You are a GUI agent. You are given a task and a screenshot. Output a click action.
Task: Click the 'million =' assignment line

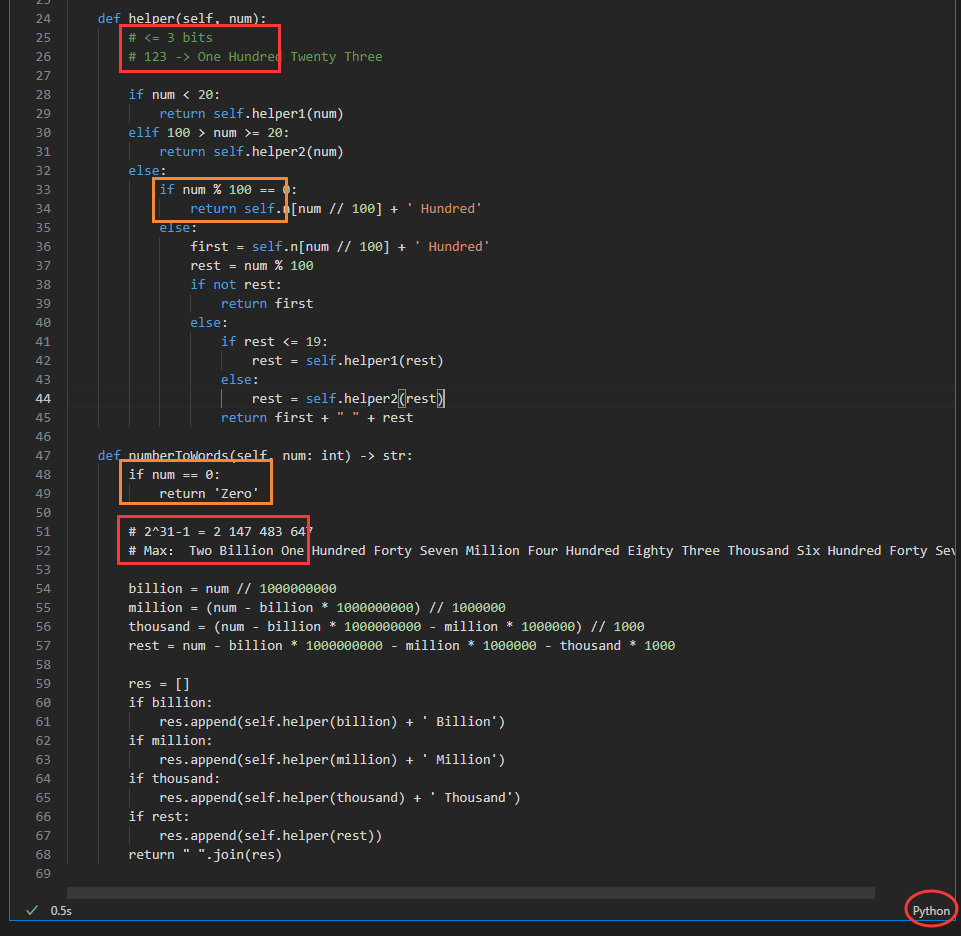point(317,607)
